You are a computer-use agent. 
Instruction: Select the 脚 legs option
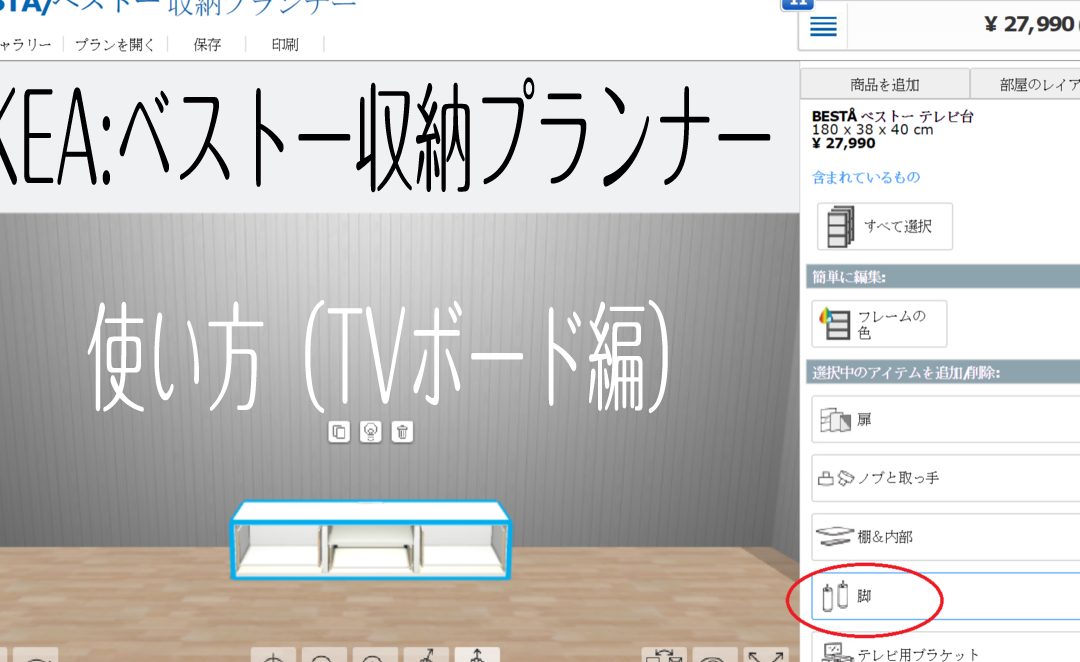pos(946,595)
